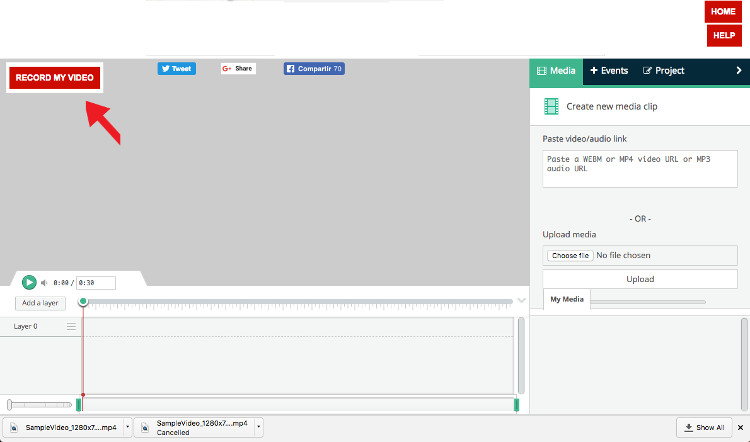Click the timeline zoom slider handle
Image resolution: width=750 pixels, height=442 pixels.
[x=10, y=405]
